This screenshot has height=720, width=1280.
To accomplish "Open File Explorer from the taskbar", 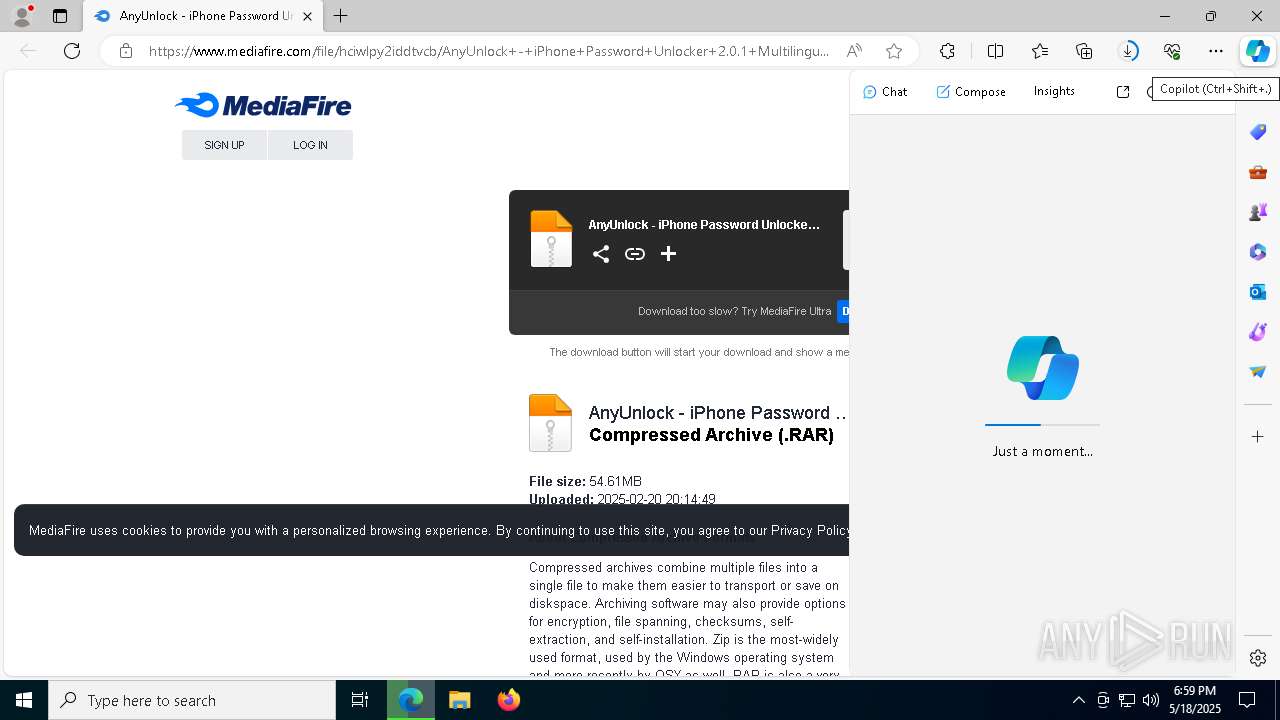I will [x=459, y=700].
